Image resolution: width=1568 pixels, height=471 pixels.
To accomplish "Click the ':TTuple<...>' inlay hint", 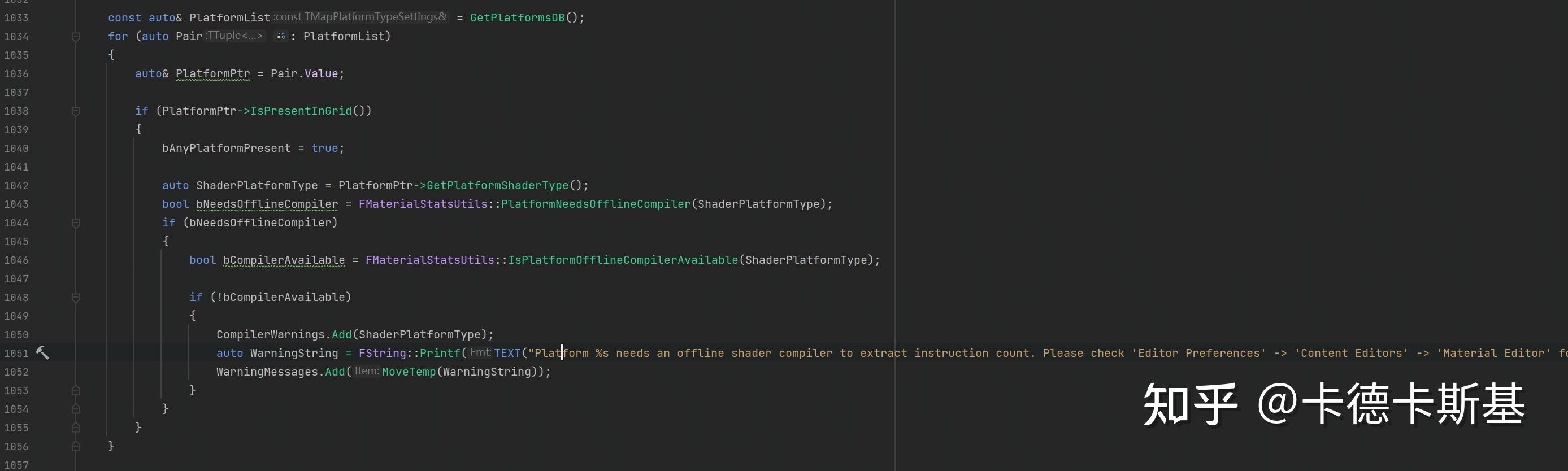I will pyautogui.click(x=236, y=35).
